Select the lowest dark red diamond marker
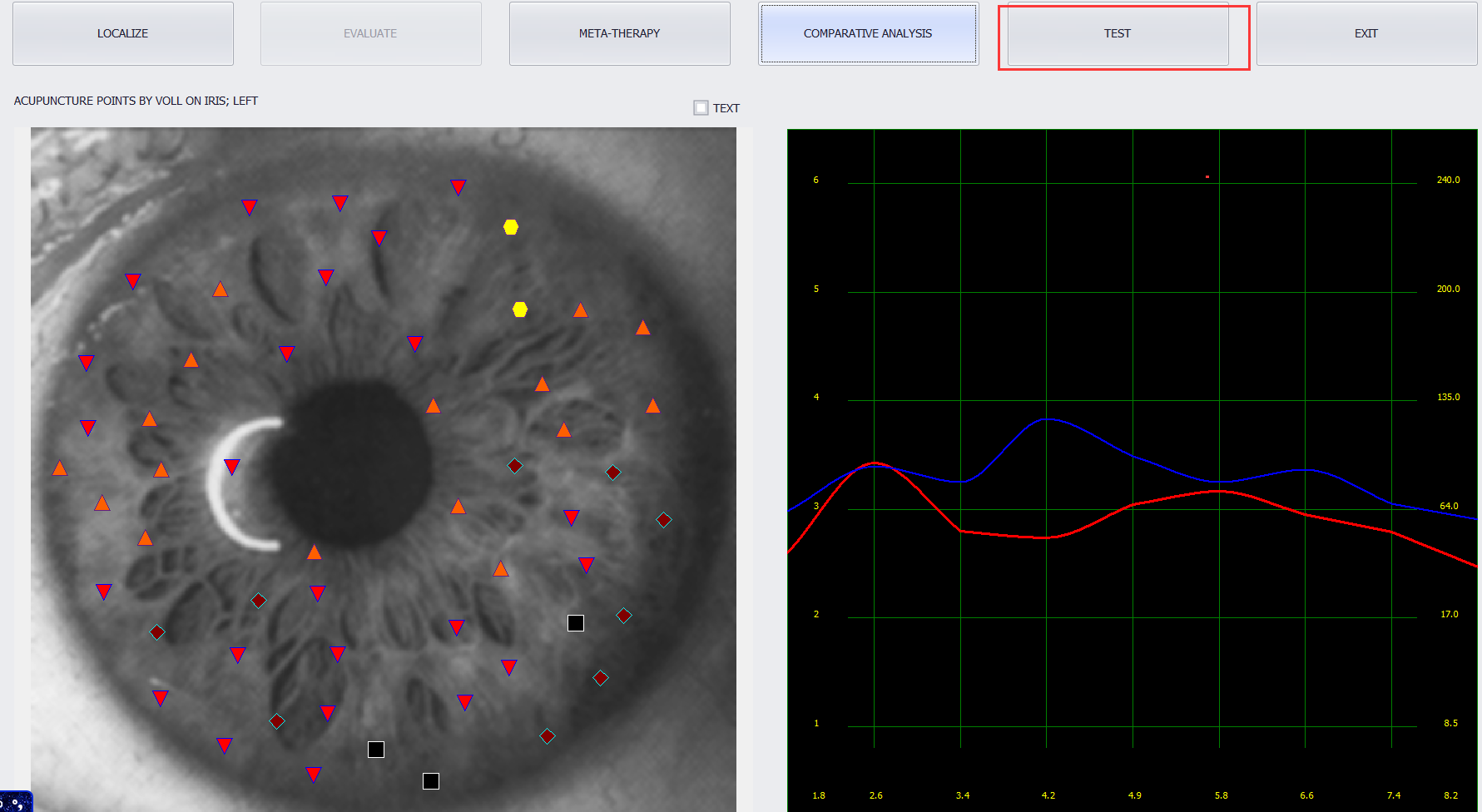The width and height of the screenshot is (1482, 812). point(548,736)
